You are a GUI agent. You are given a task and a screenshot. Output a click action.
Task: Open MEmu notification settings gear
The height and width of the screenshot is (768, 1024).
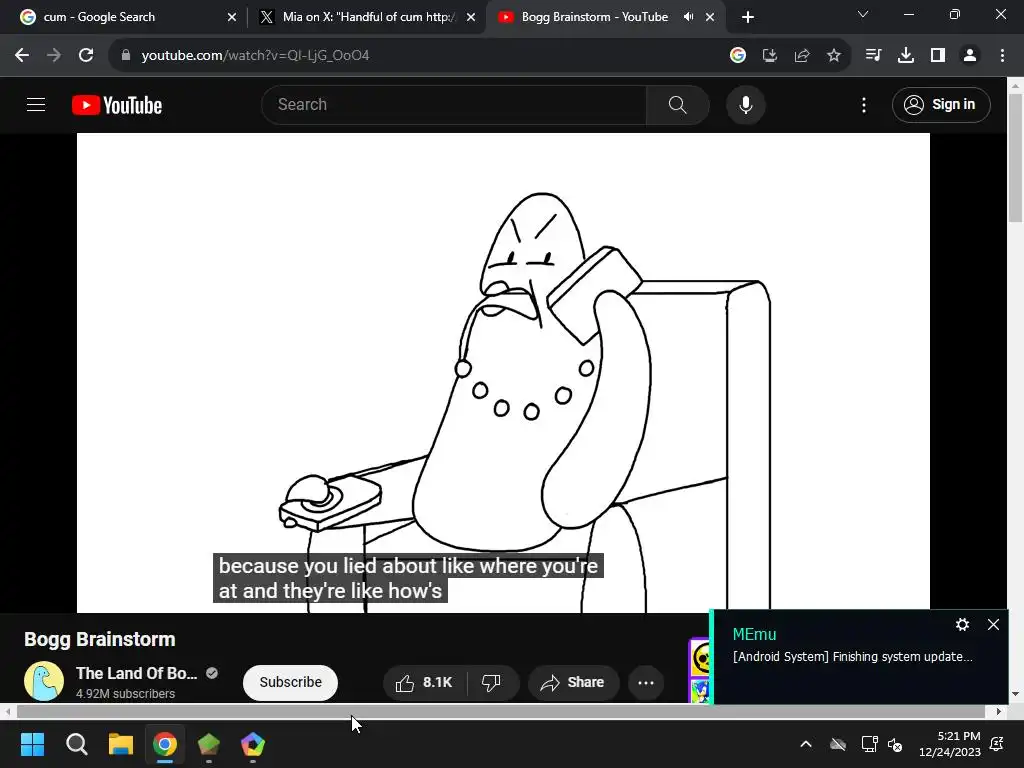tap(962, 624)
